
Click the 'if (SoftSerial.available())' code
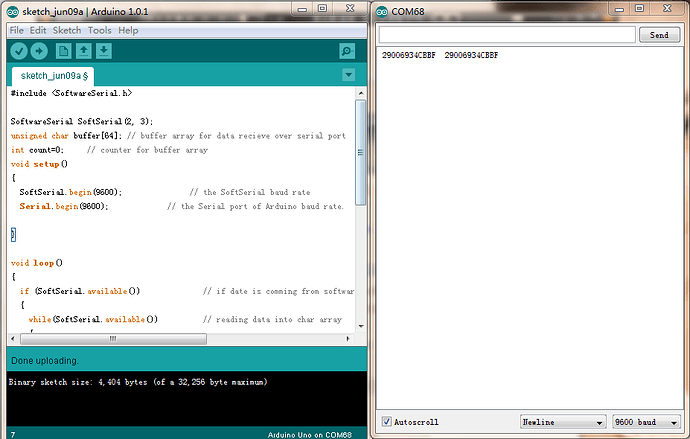tap(80, 291)
